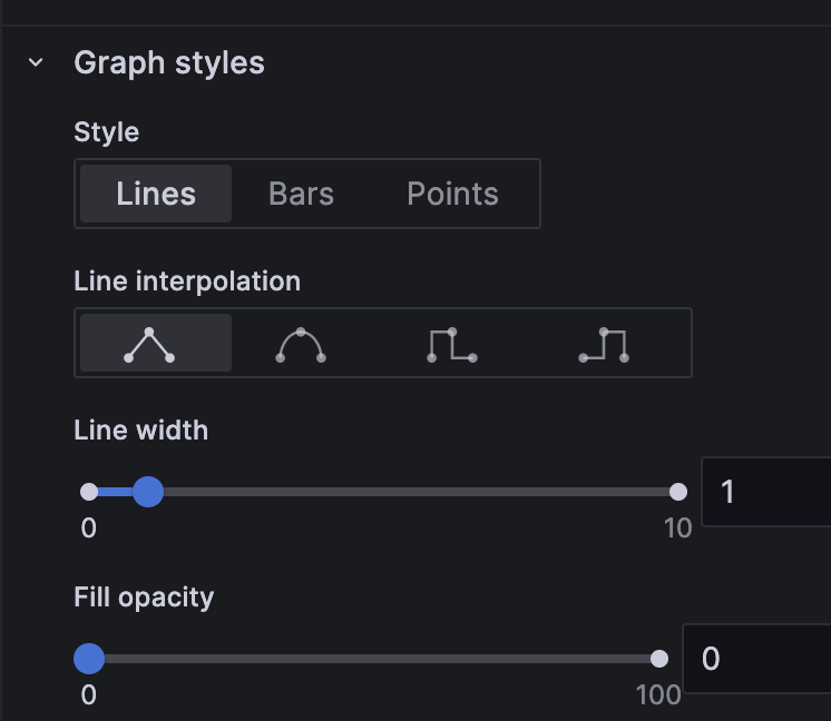This screenshot has width=832, height=722.
Task: Switch graph style to Bars
Action: 301,194
